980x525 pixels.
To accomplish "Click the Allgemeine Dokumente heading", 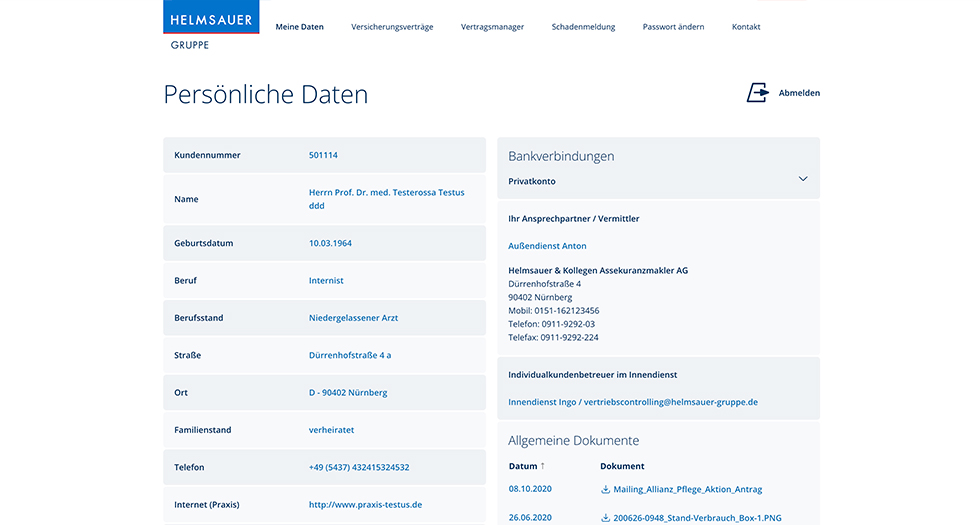I will (574, 441).
